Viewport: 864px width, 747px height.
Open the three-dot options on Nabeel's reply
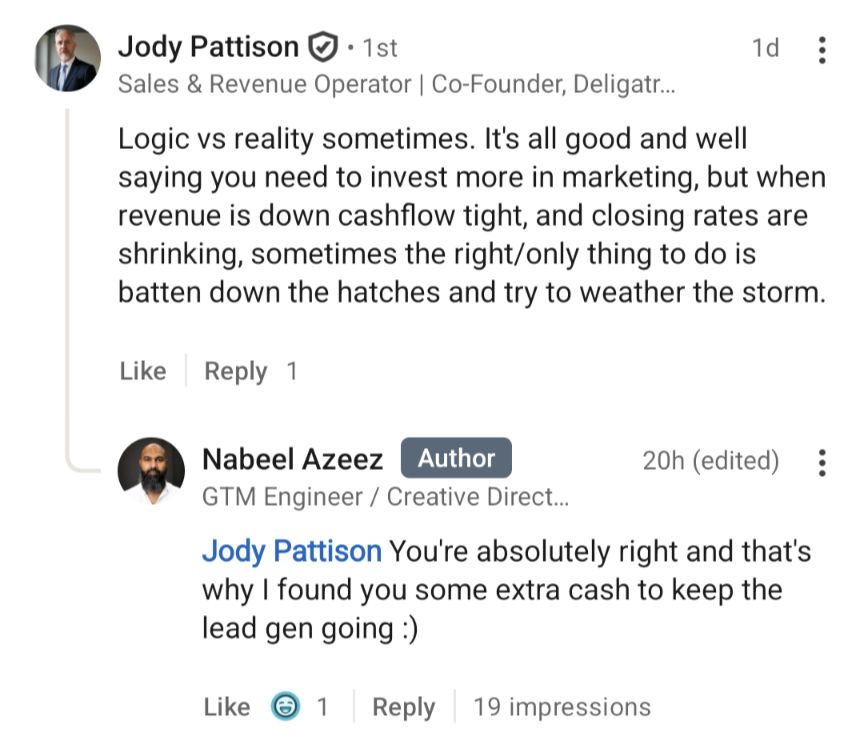(x=820, y=460)
